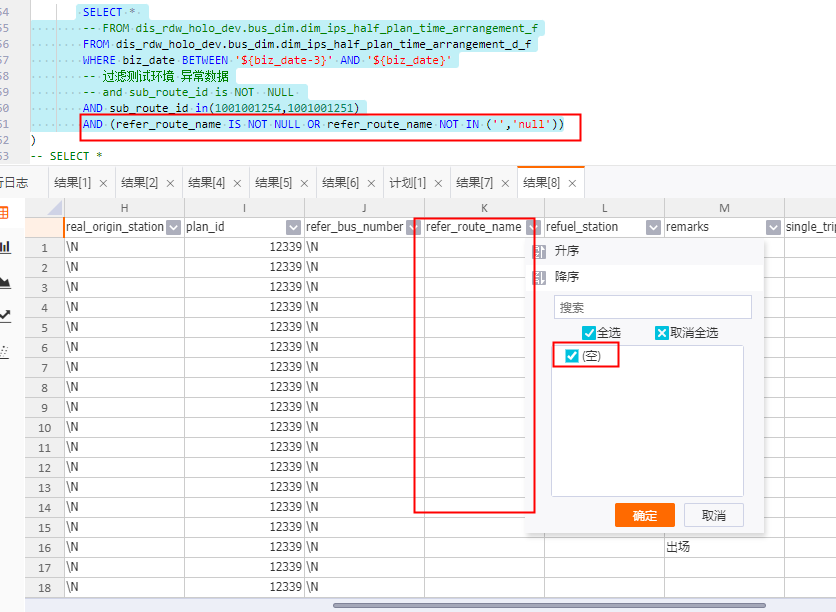Click 取消全选 to deselect all values
836x612 pixels.
click(662, 333)
